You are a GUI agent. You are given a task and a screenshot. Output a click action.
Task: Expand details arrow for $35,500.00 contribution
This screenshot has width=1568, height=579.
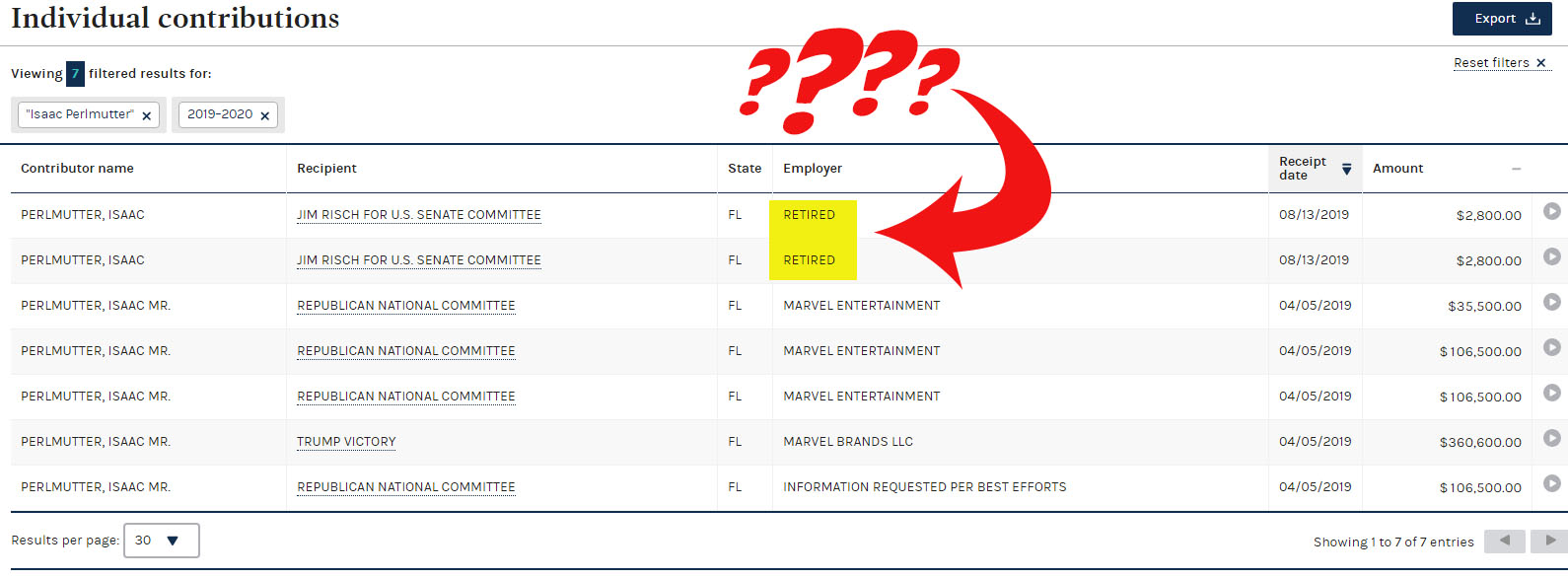[1551, 302]
